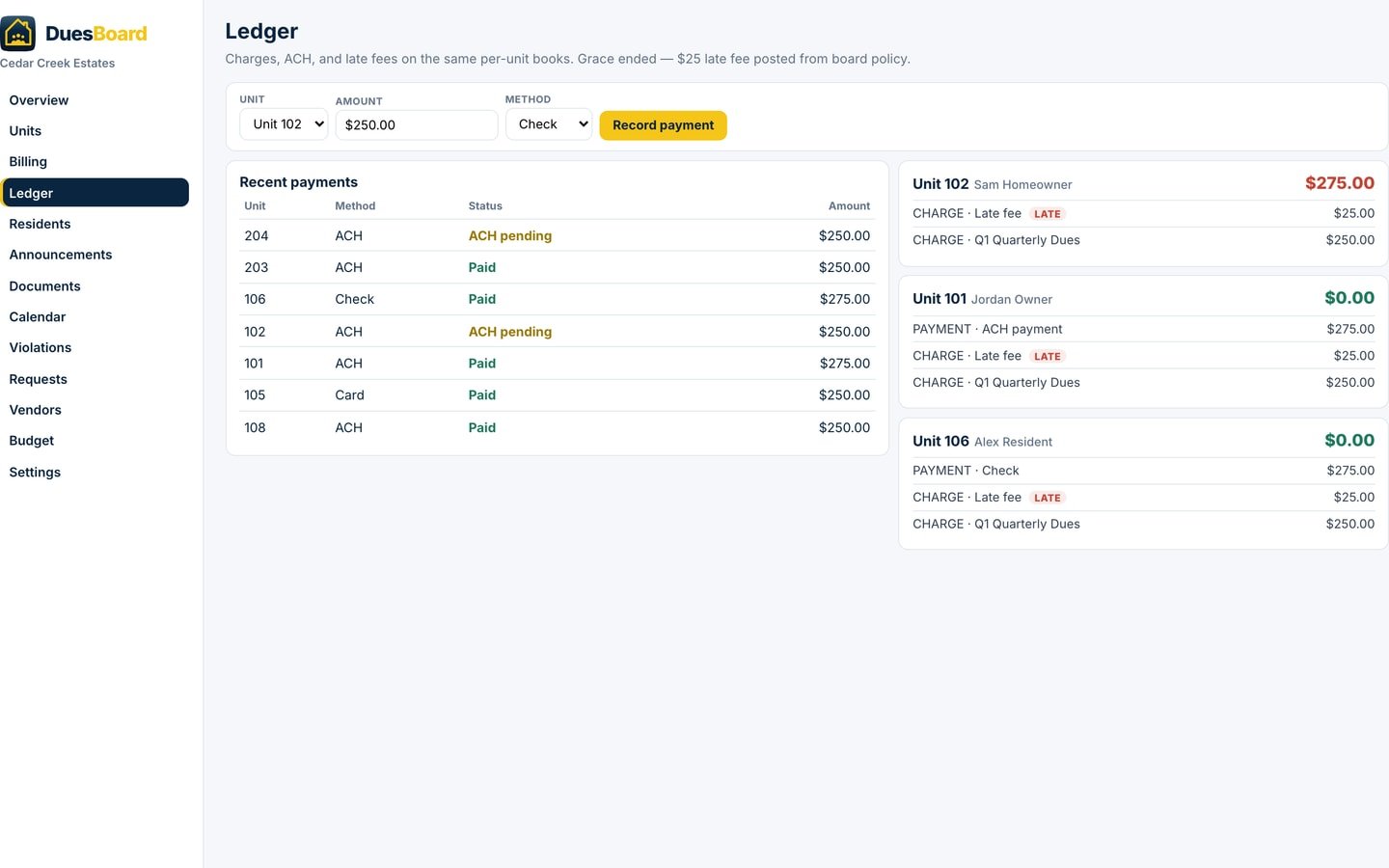The image size is (1389, 868).
Task: Open the Method dropdown showing Check
Action: click(549, 124)
